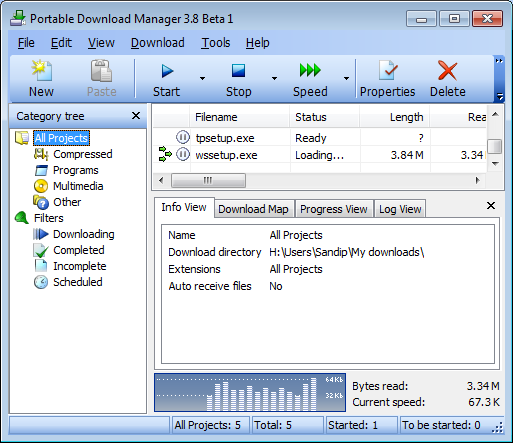Click file list scroll up arrow

tap(495, 114)
